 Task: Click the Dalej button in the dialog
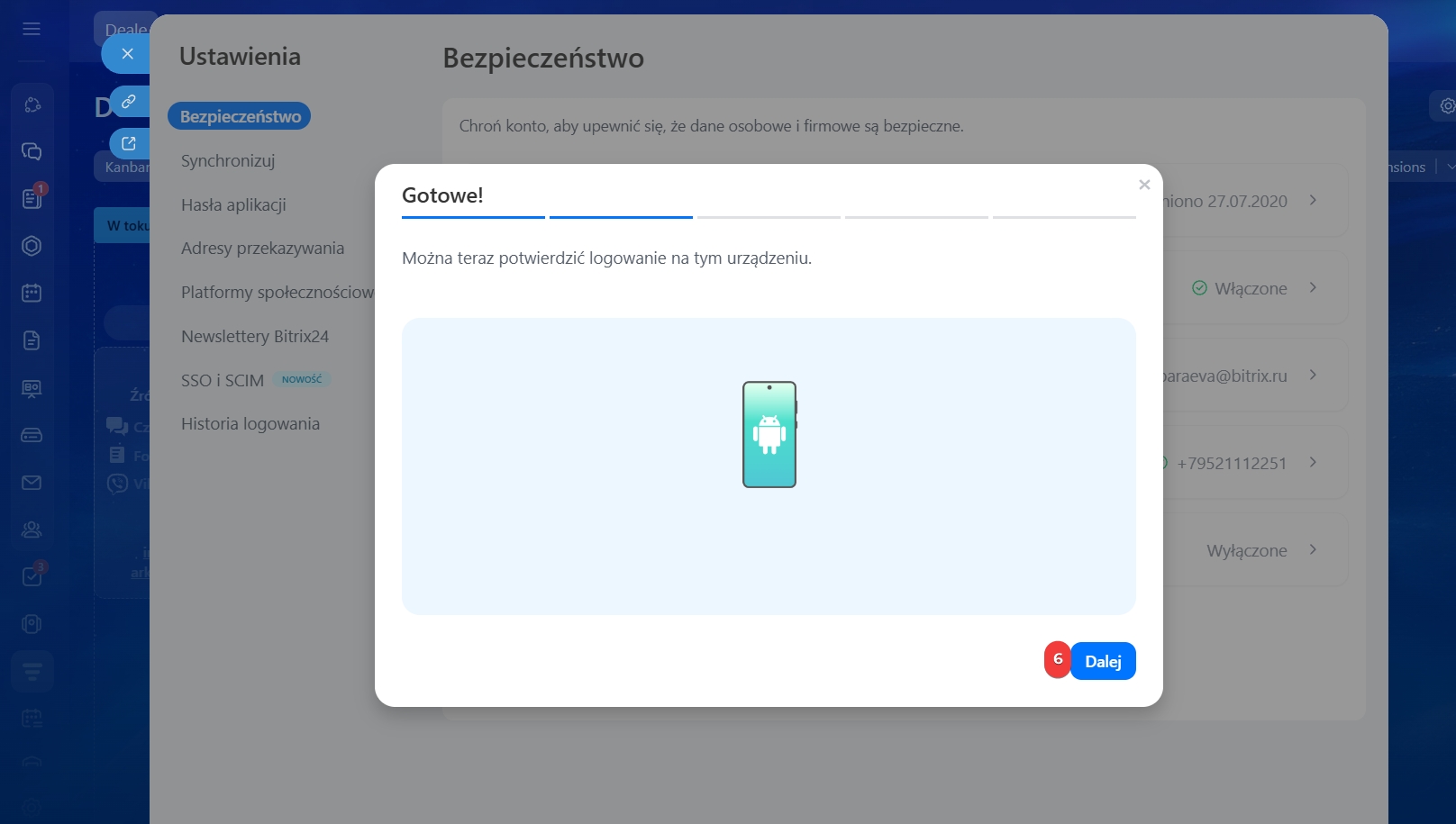click(x=1103, y=661)
